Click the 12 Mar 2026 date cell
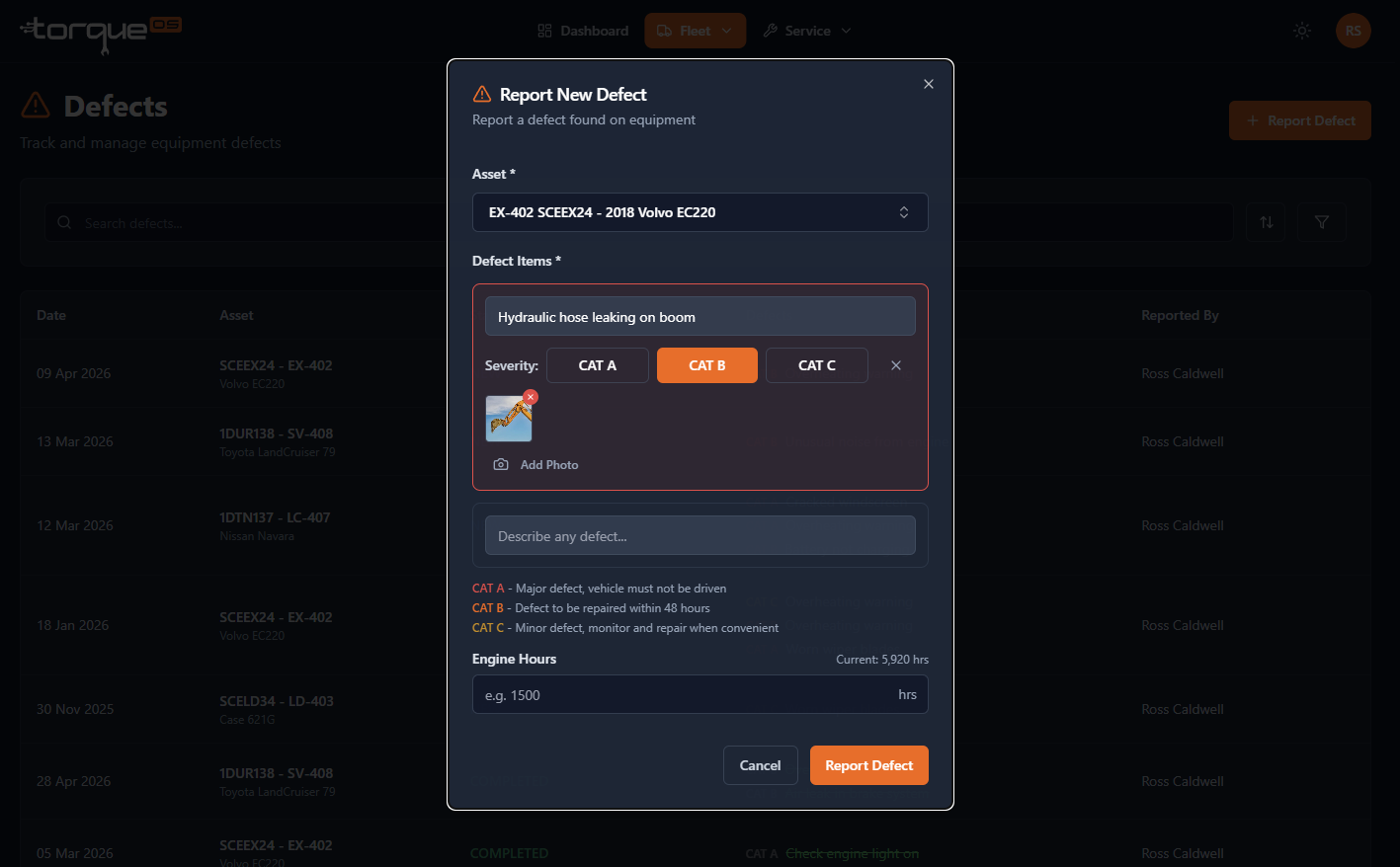1400x867 pixels. click(x=75, y=525)
